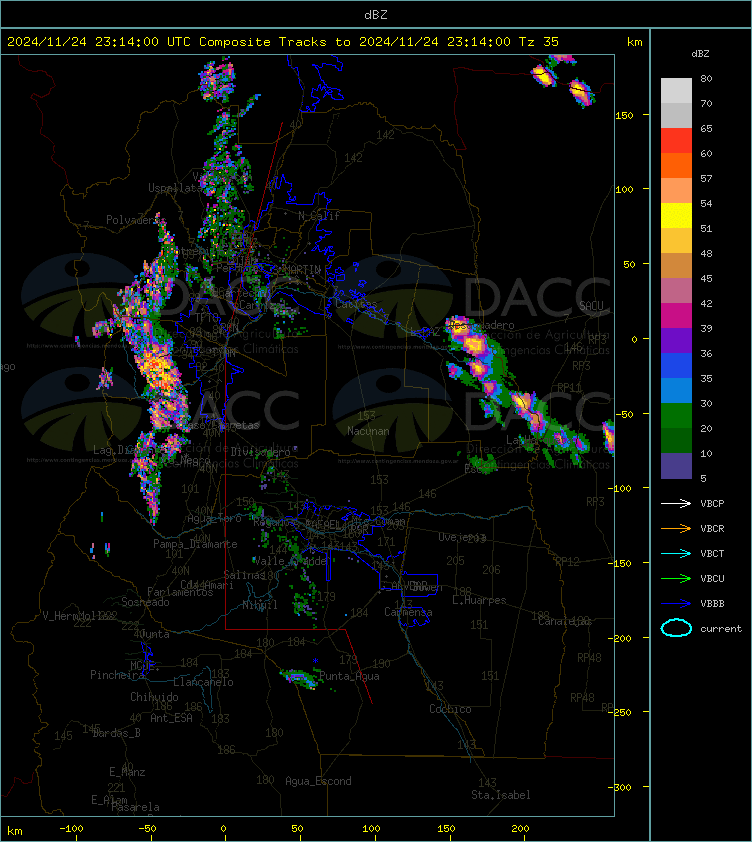This screenshot has width=752, height=842.
Task: Click the 'VBCT' legend label
Action: click(x=712, y=554)
